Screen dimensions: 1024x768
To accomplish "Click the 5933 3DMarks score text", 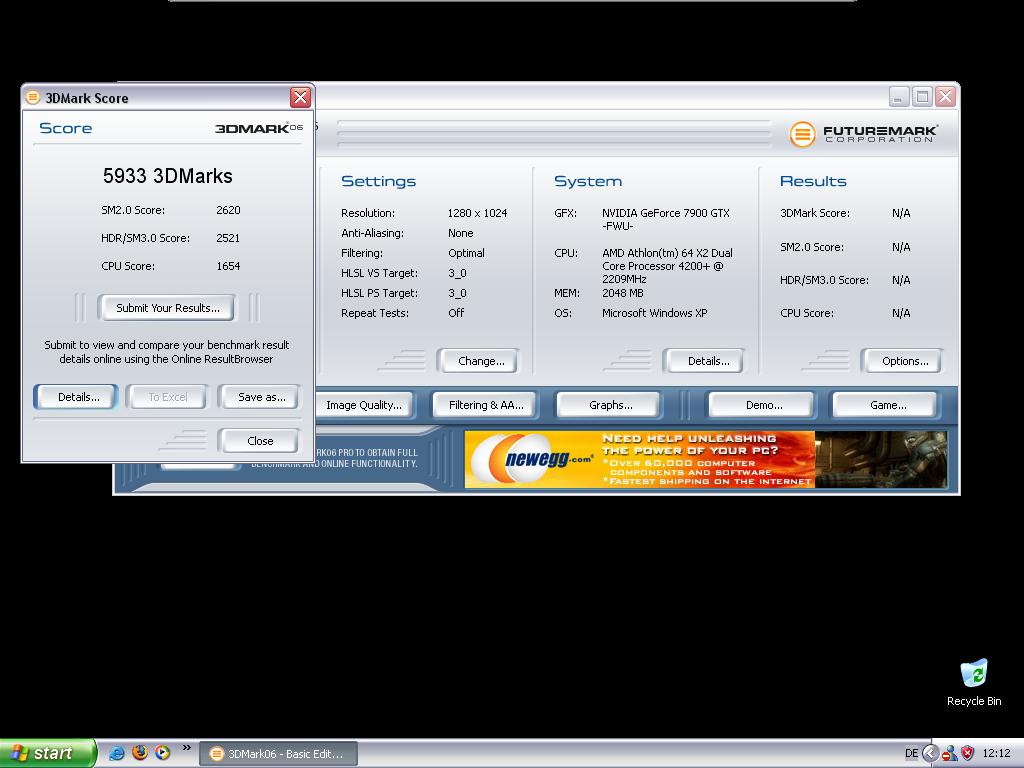I will [x=167, y=176].
